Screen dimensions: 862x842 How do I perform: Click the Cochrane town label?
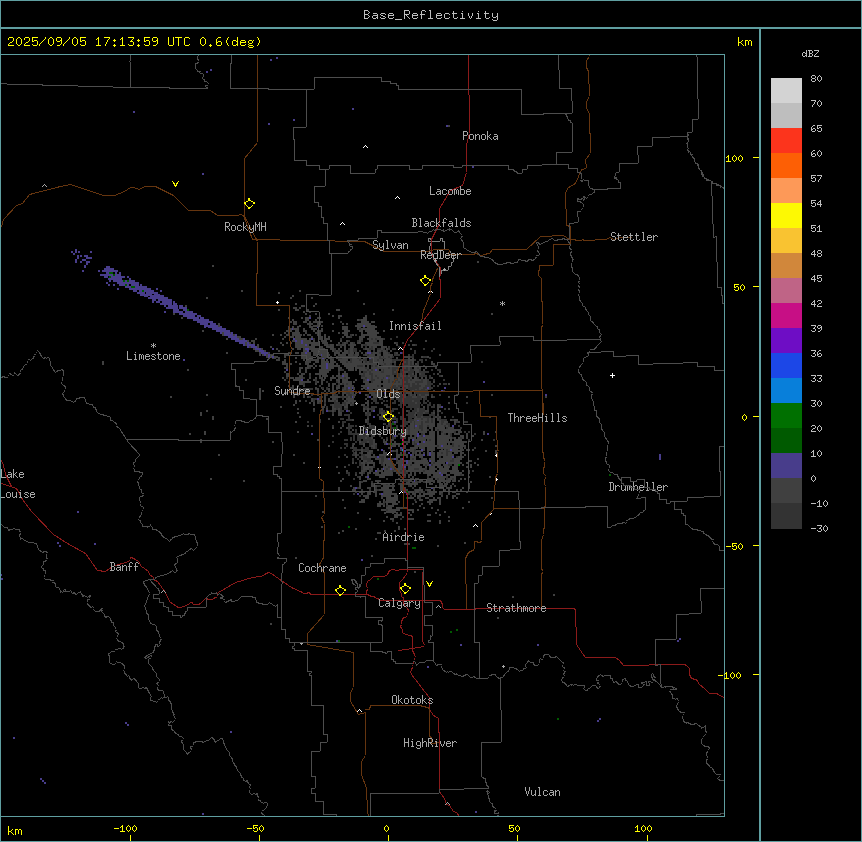tap(322, 568)
